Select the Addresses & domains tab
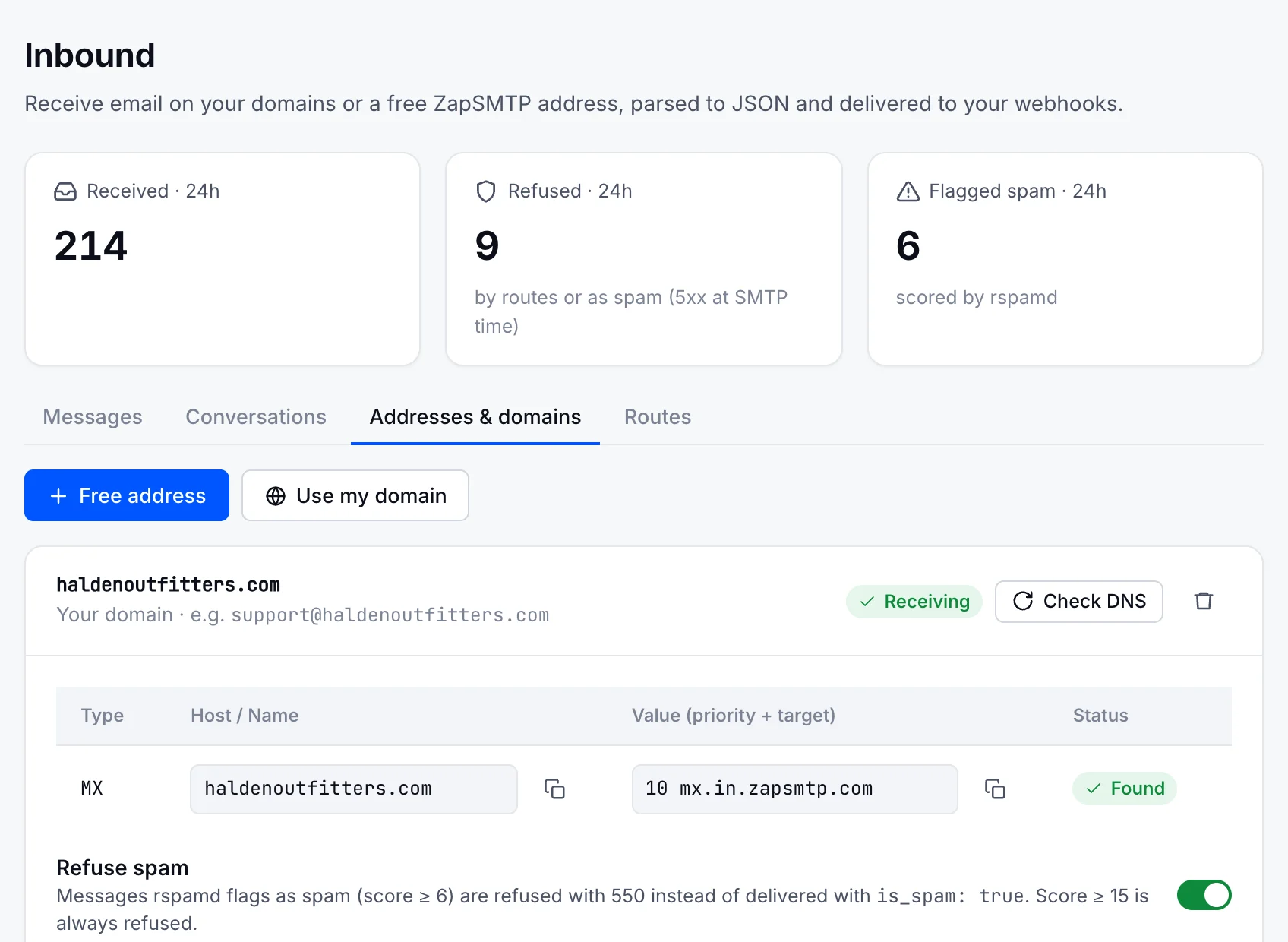Image resolution: width=1288 pixels, height=942 pixels. (x=475, y=416)
